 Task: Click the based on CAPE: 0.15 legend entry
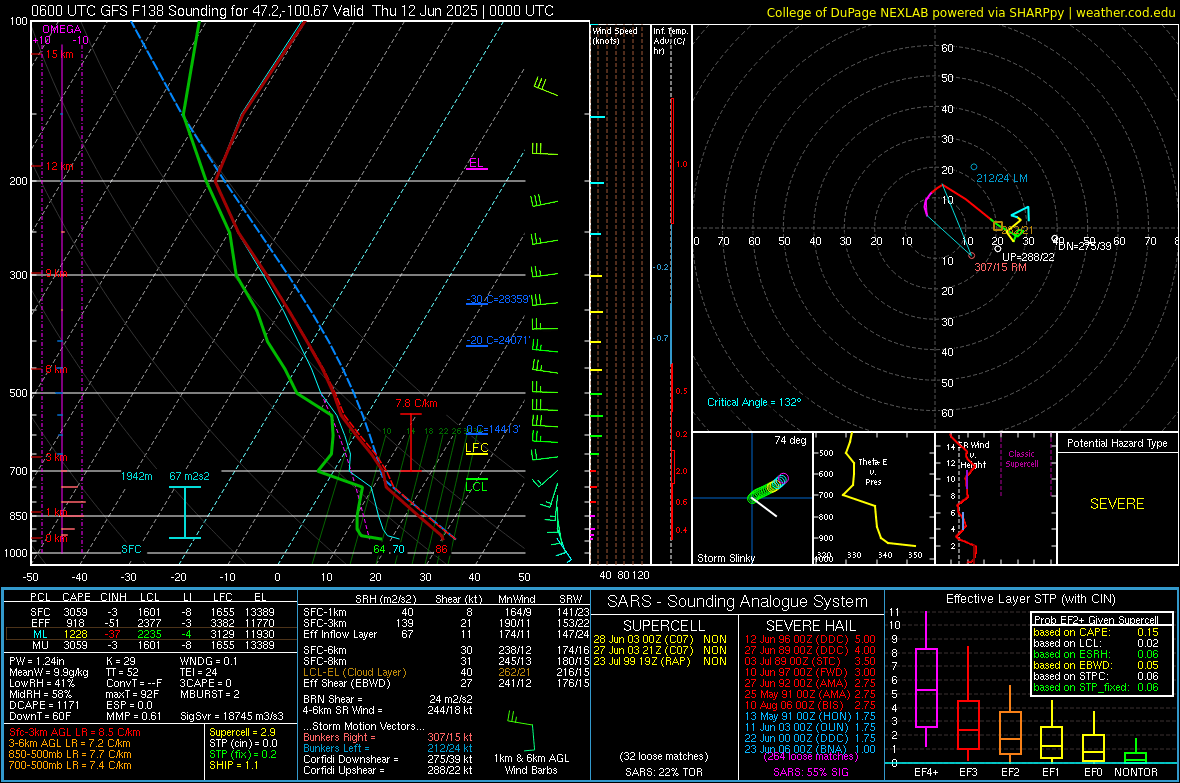tap(1096, 632)
